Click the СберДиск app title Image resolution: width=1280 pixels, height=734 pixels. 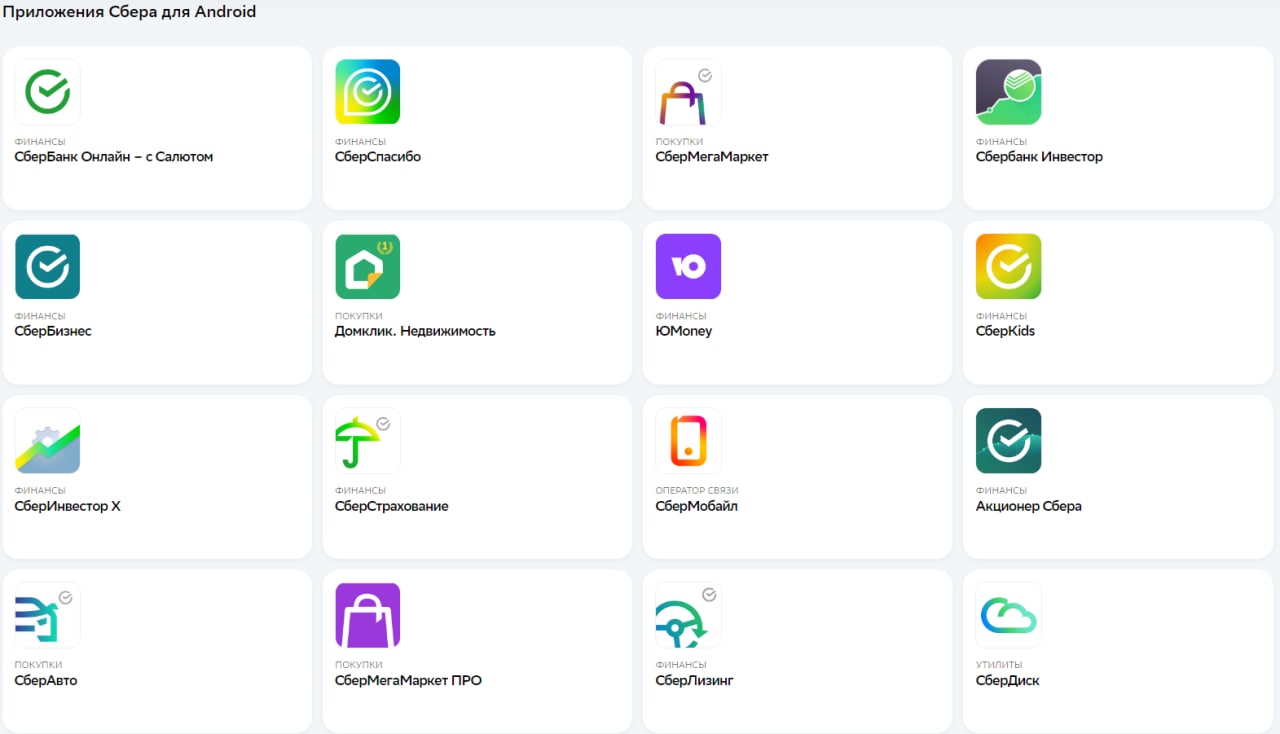(1008, 681)
